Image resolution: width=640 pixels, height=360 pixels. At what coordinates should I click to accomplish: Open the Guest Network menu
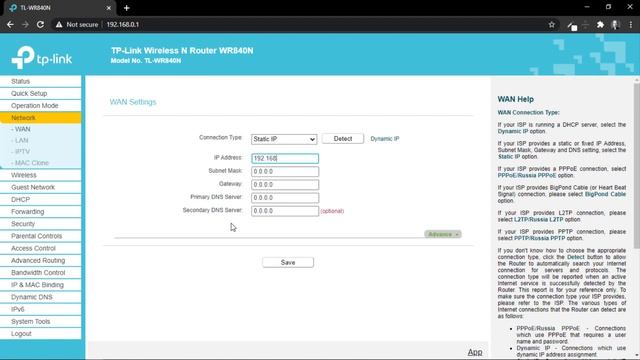coord(40,187)
